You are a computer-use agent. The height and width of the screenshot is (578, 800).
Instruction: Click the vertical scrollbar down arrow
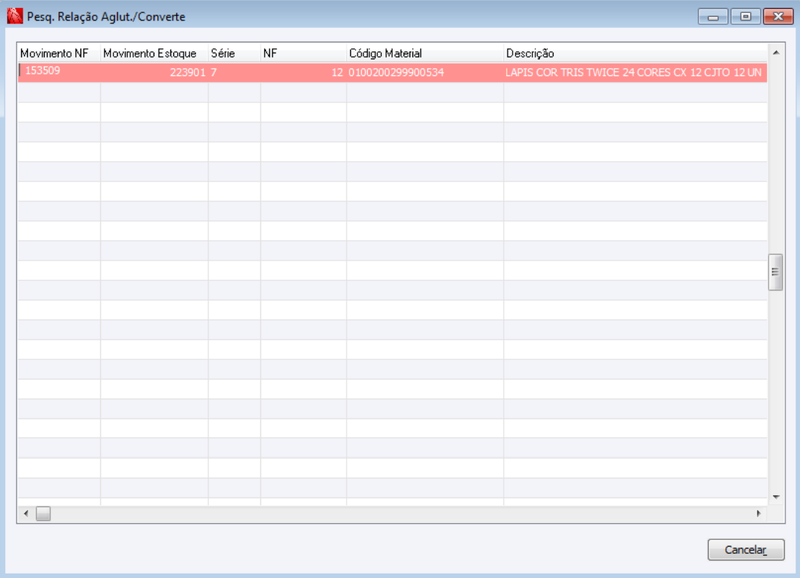(776, 497)
